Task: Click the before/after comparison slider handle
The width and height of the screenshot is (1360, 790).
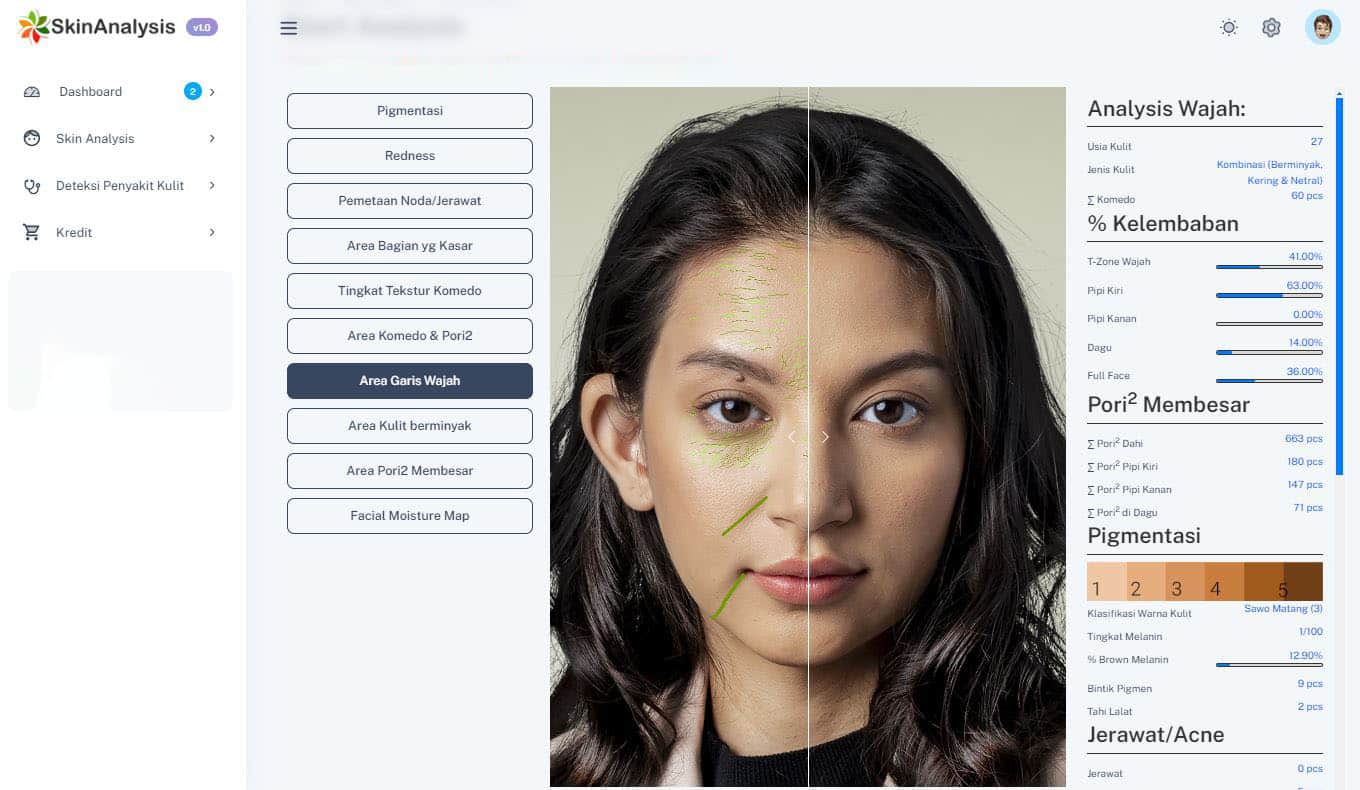Action: (x=808, y=437)
